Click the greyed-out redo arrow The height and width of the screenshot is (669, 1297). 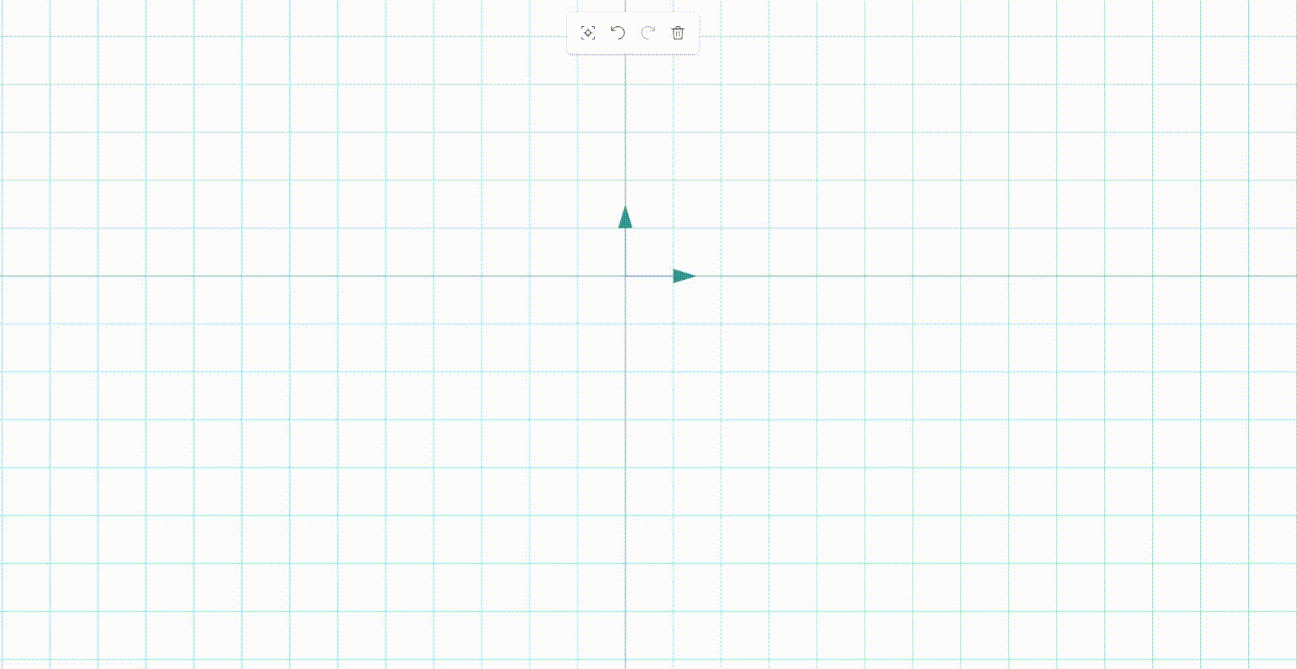tap(648, 33)
